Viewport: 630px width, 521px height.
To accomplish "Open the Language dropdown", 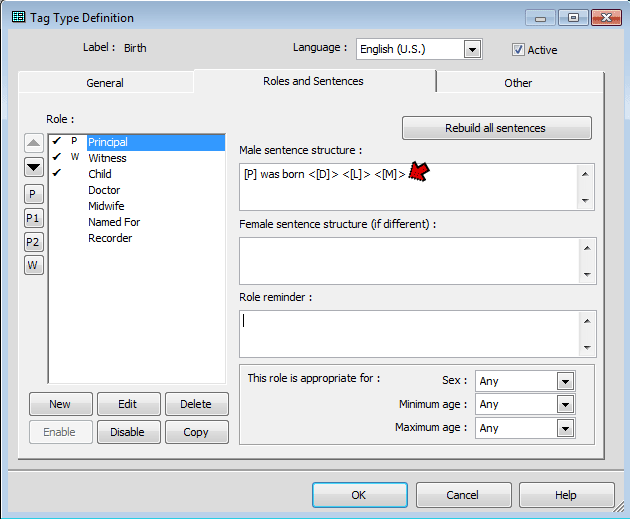I will [x=472, y=49].
